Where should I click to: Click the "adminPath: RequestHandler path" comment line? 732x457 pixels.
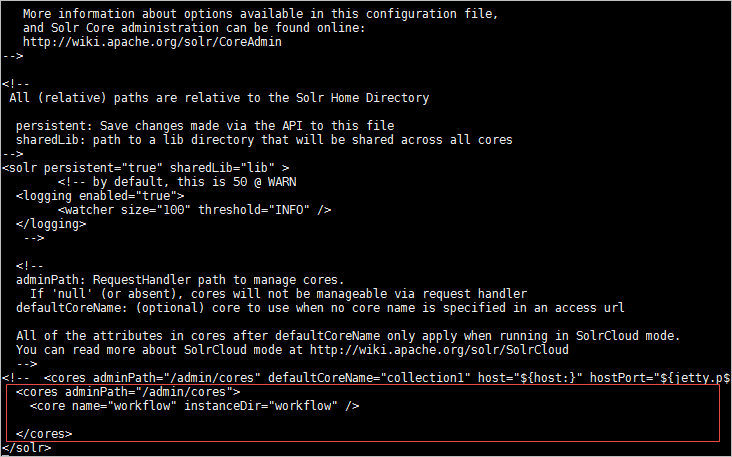180,280
